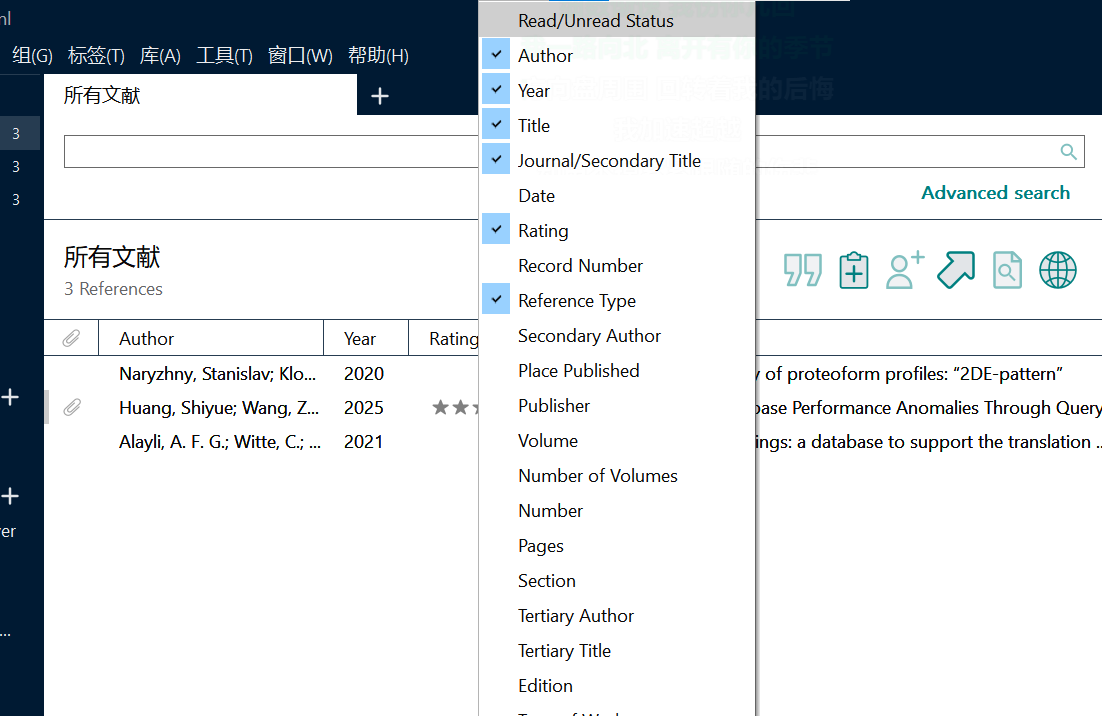The width and height of the screenshot is (1102, 716).
Task: Select Tertiary Author in column menu
Action: [x=616, y=616]
